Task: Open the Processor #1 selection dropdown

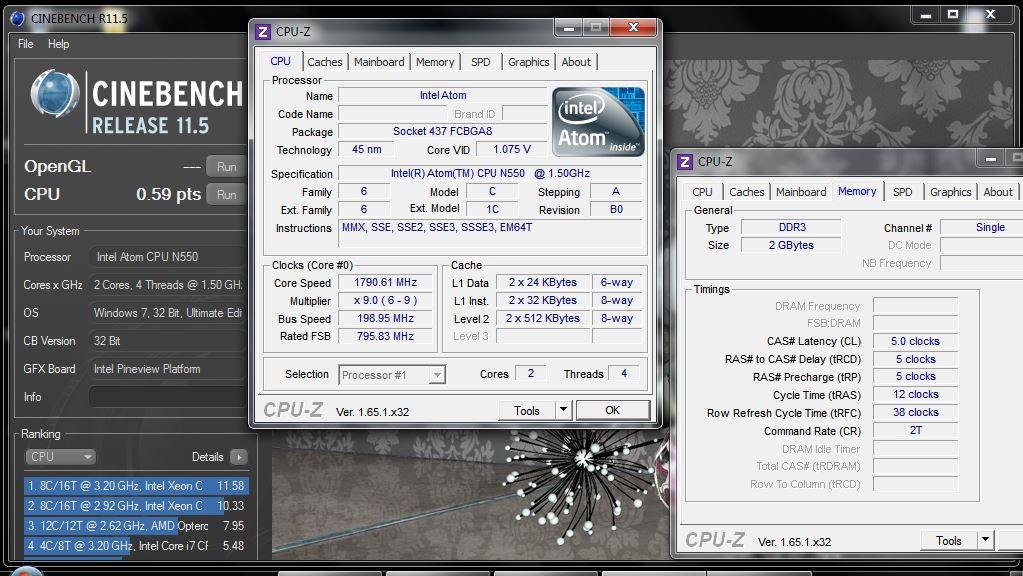Action: (x=392, y=375)
